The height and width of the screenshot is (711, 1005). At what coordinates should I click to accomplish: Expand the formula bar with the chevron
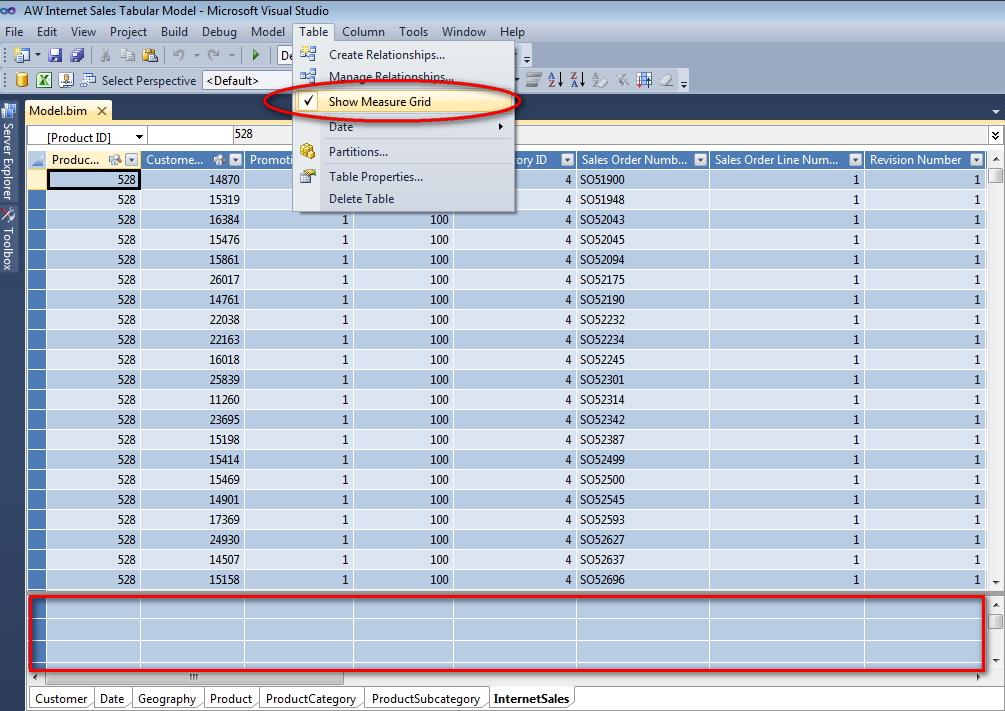[x=995, y=135]
